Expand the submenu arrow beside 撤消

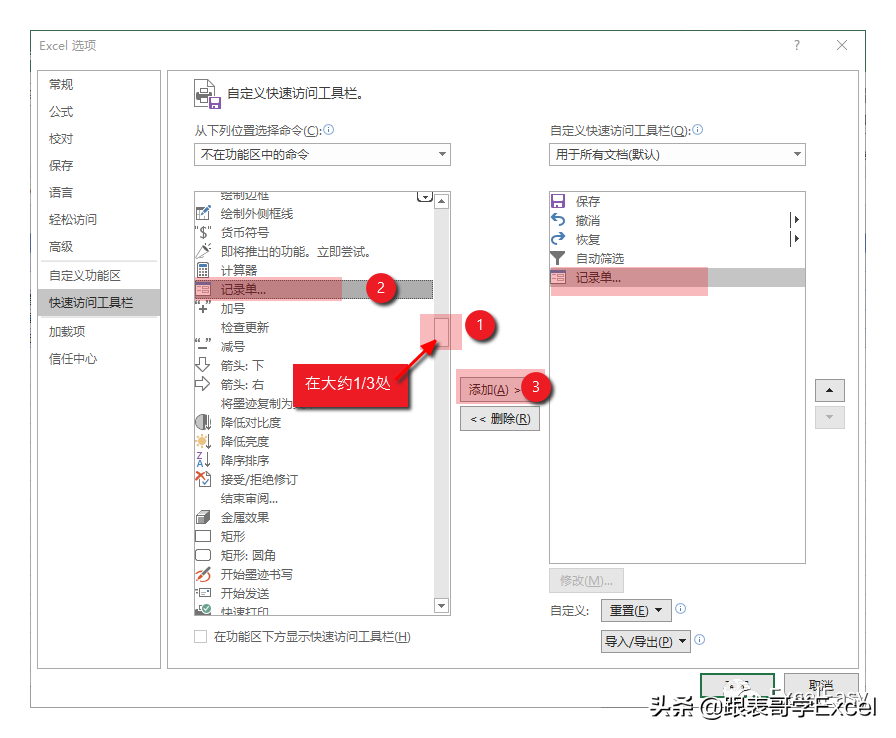794,220
